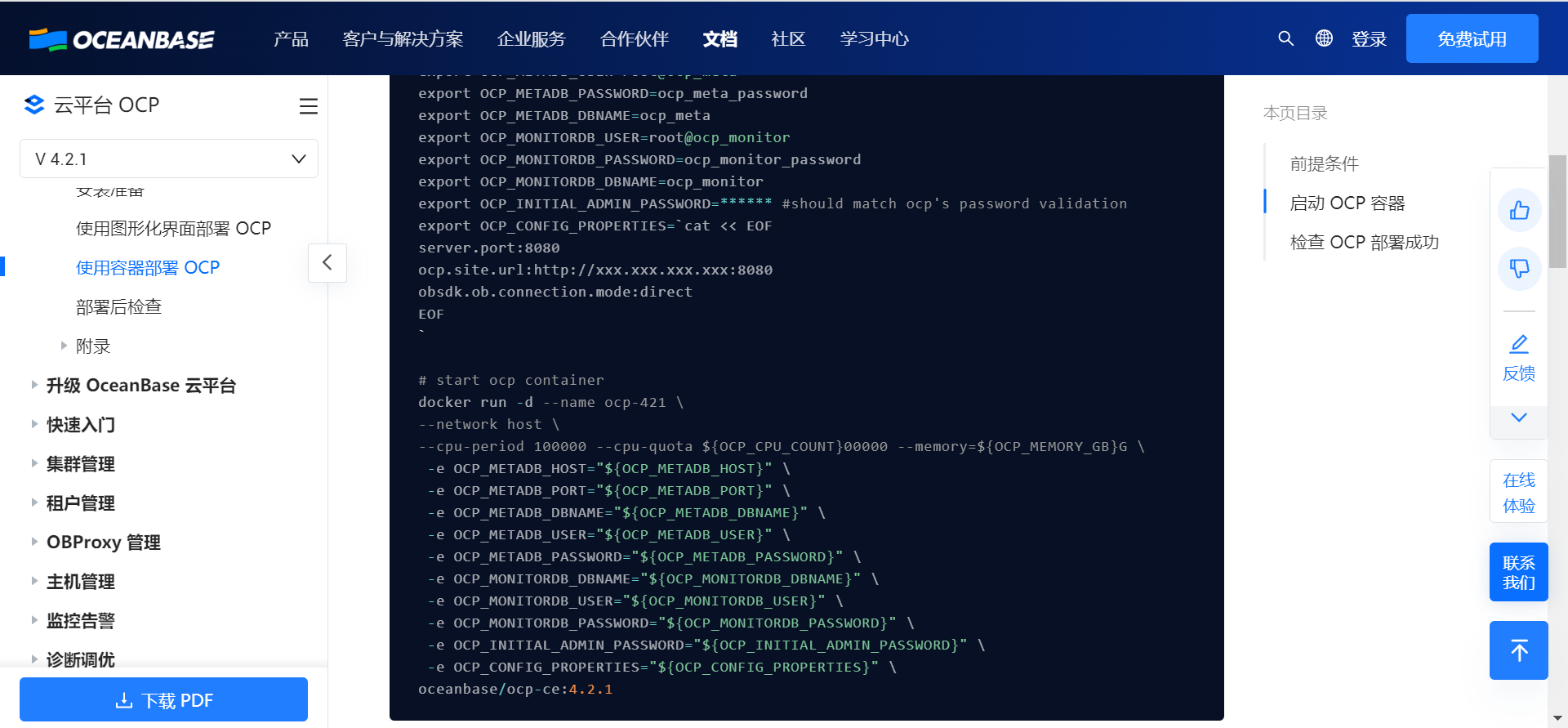
Task: Jump to 前提条件 in page contents
Action: (1324, 163)
